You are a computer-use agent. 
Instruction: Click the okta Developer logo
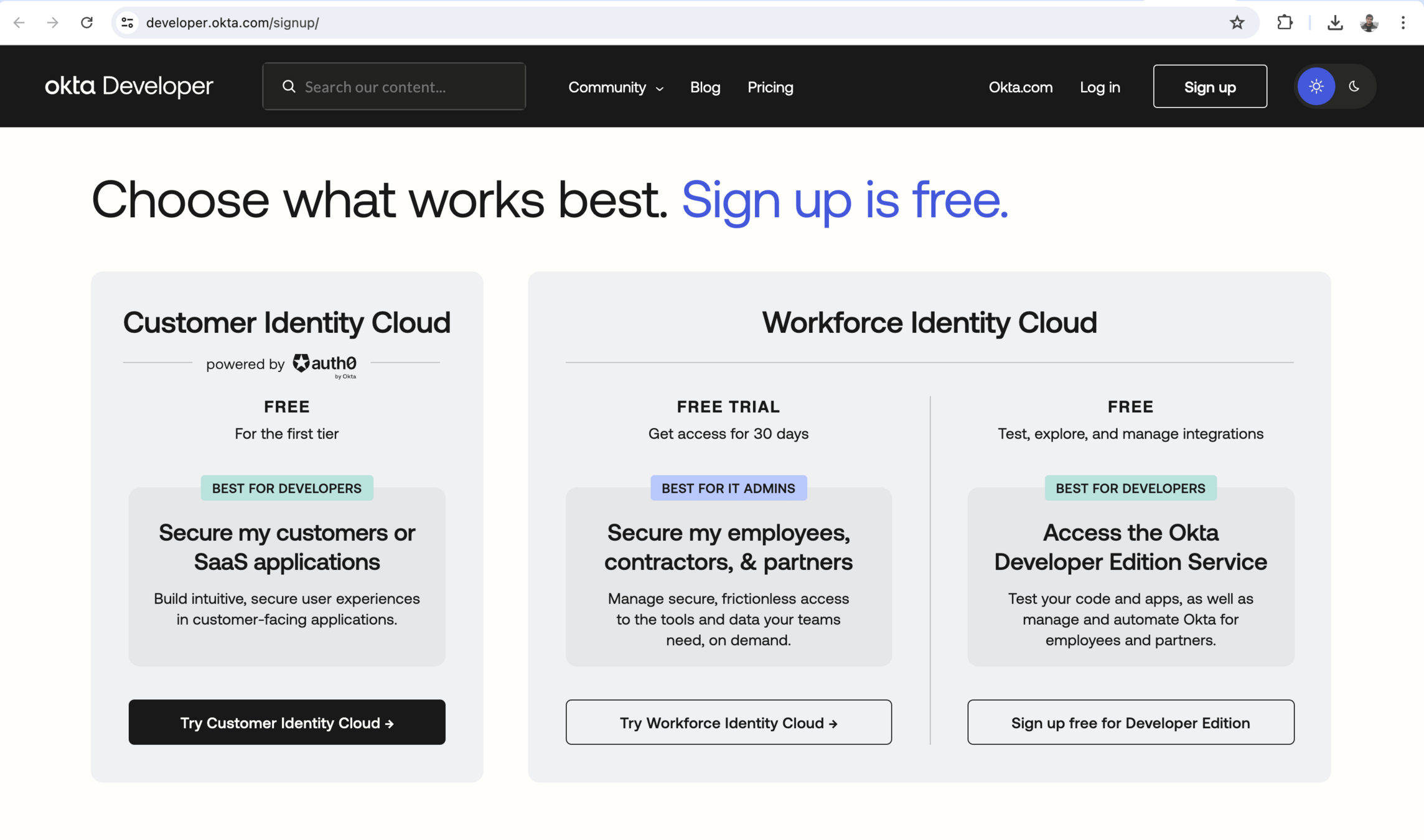coord(129,86)
